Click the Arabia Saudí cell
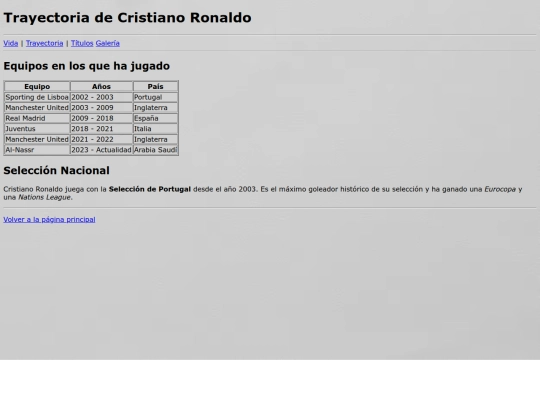The image size is (540, 405). pyautogui.click(x=155, y=150)
